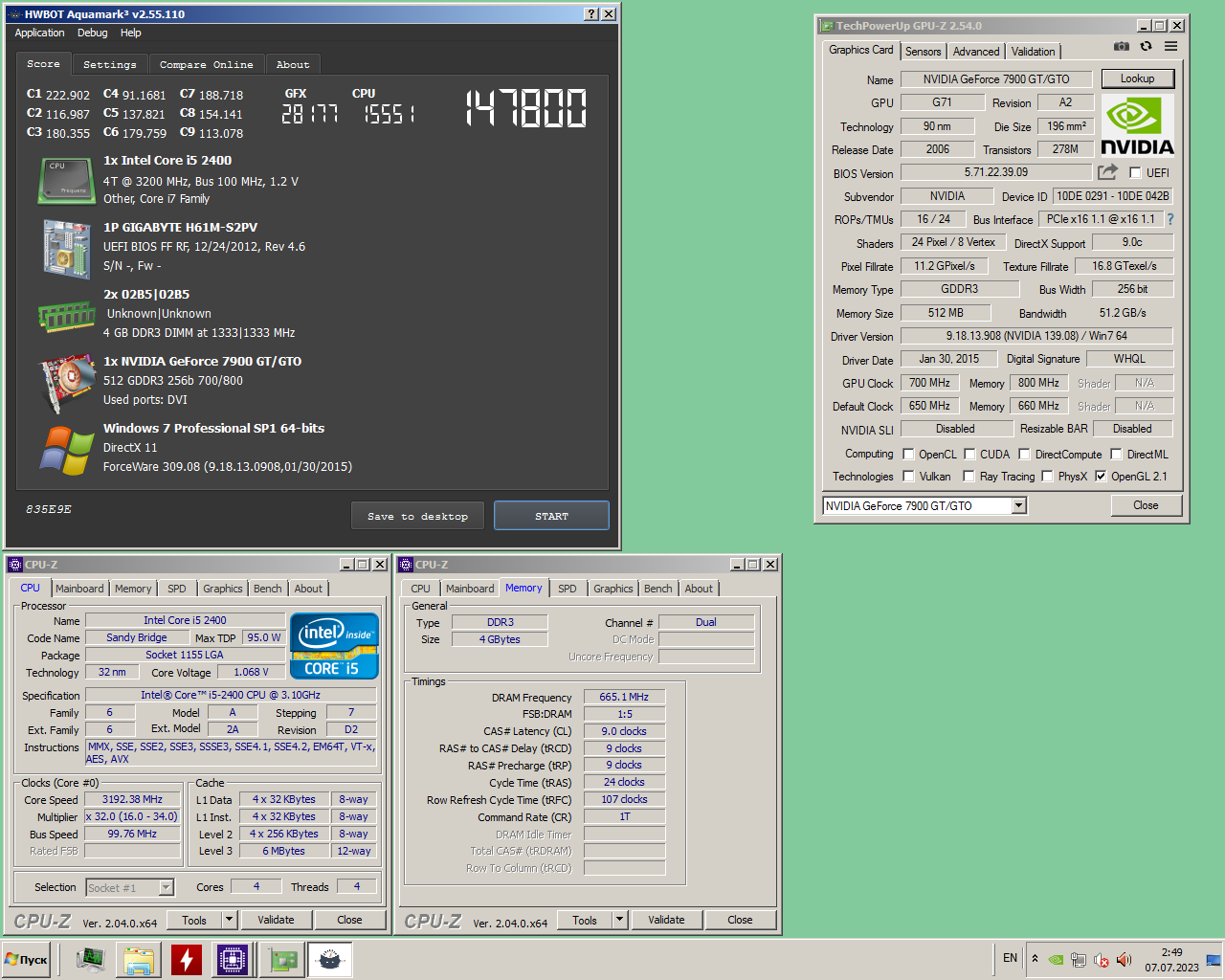The height and width of the screenshot is (980, 1225).
Task: Open the Tools dropdown arrow in the CPU-Z Processor window
Action: click(x=229, y=920)
